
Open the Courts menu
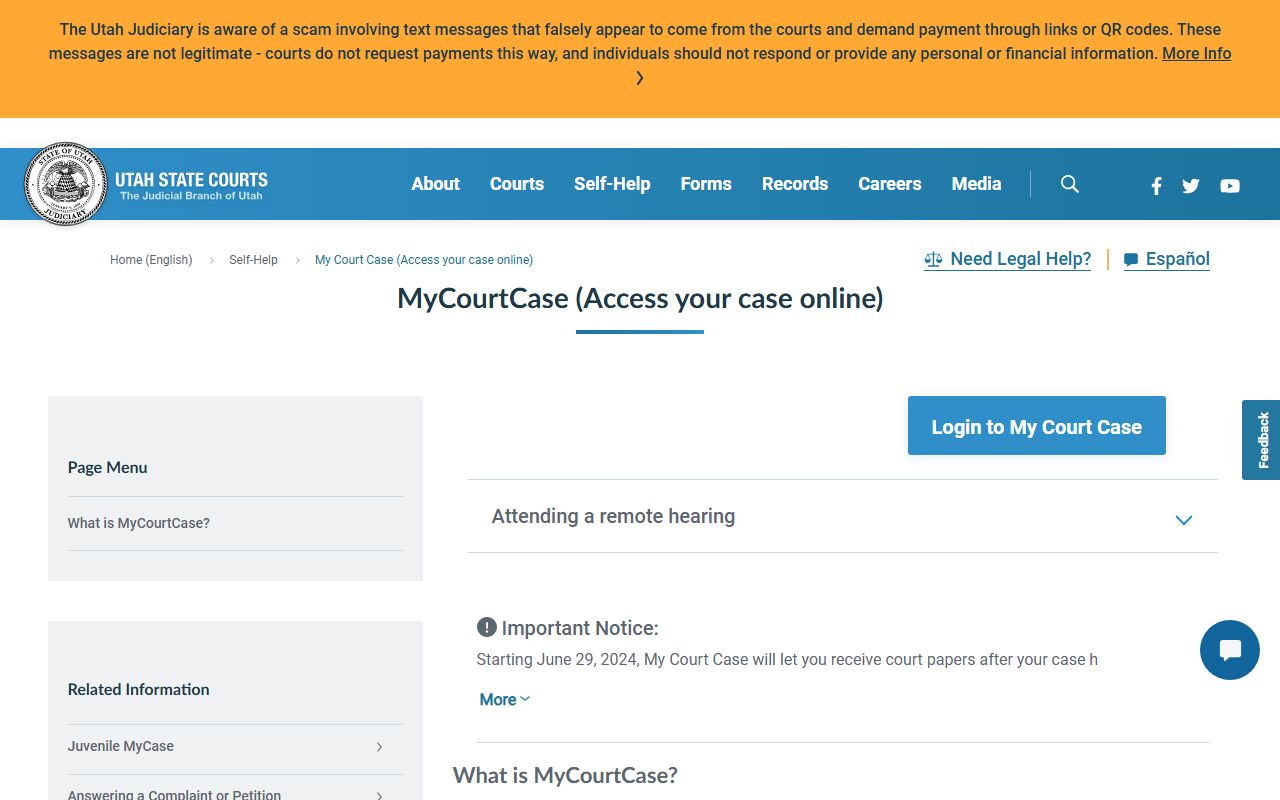pos(517,184)
